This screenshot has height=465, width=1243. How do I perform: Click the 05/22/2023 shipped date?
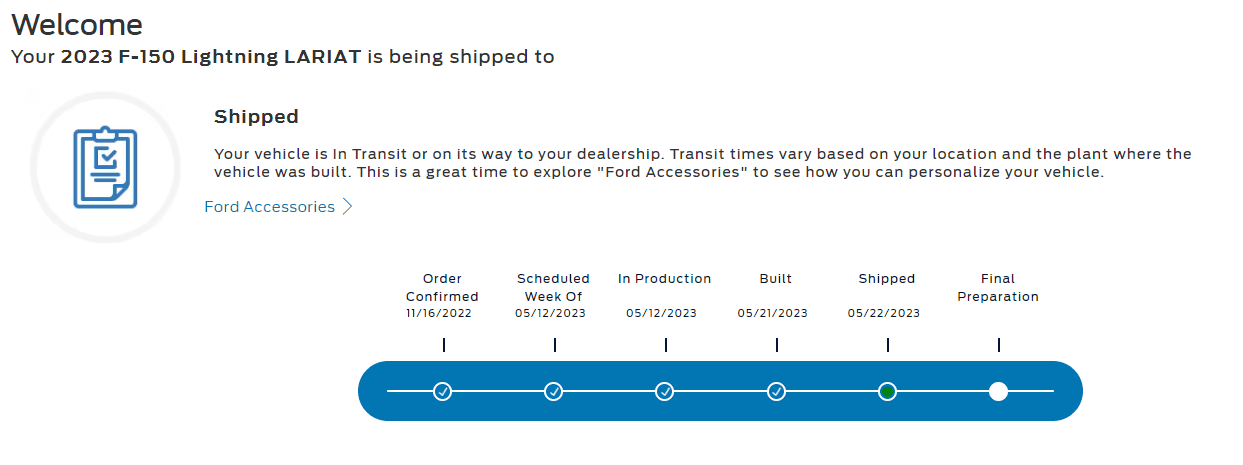tap(883, 313)
